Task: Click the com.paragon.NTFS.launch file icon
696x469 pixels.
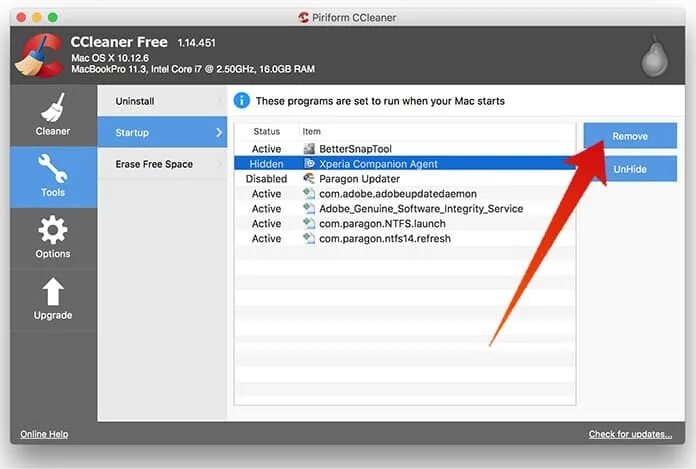Action: (309, 223)
